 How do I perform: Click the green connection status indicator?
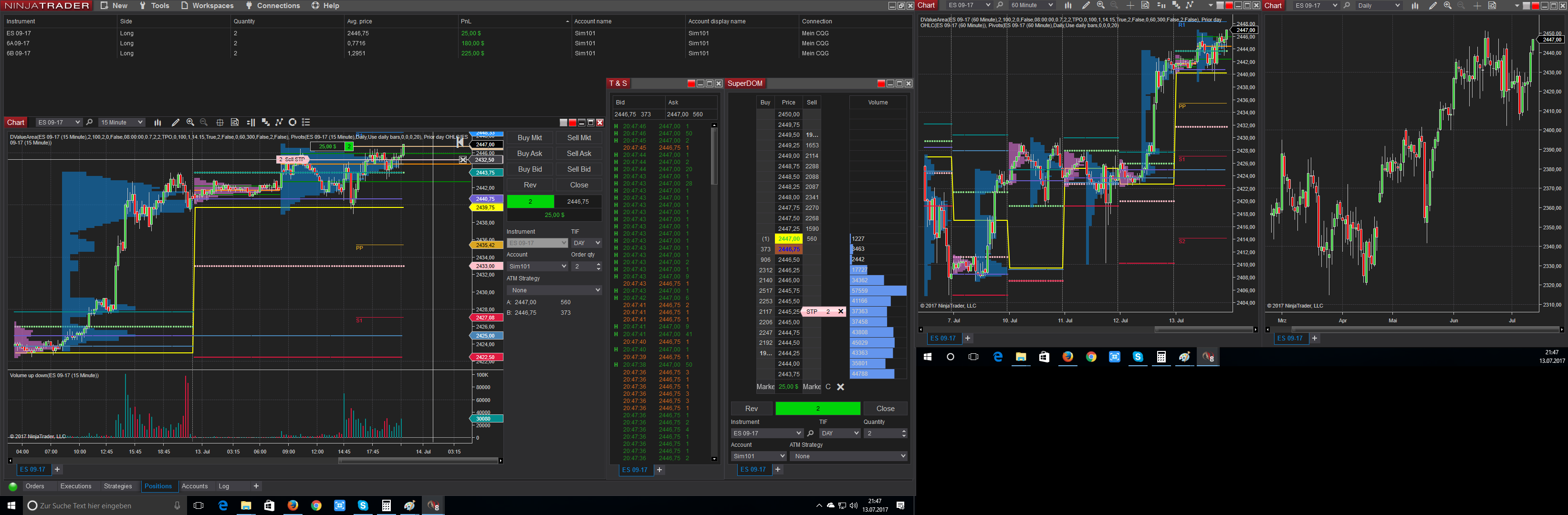point(13,486)
